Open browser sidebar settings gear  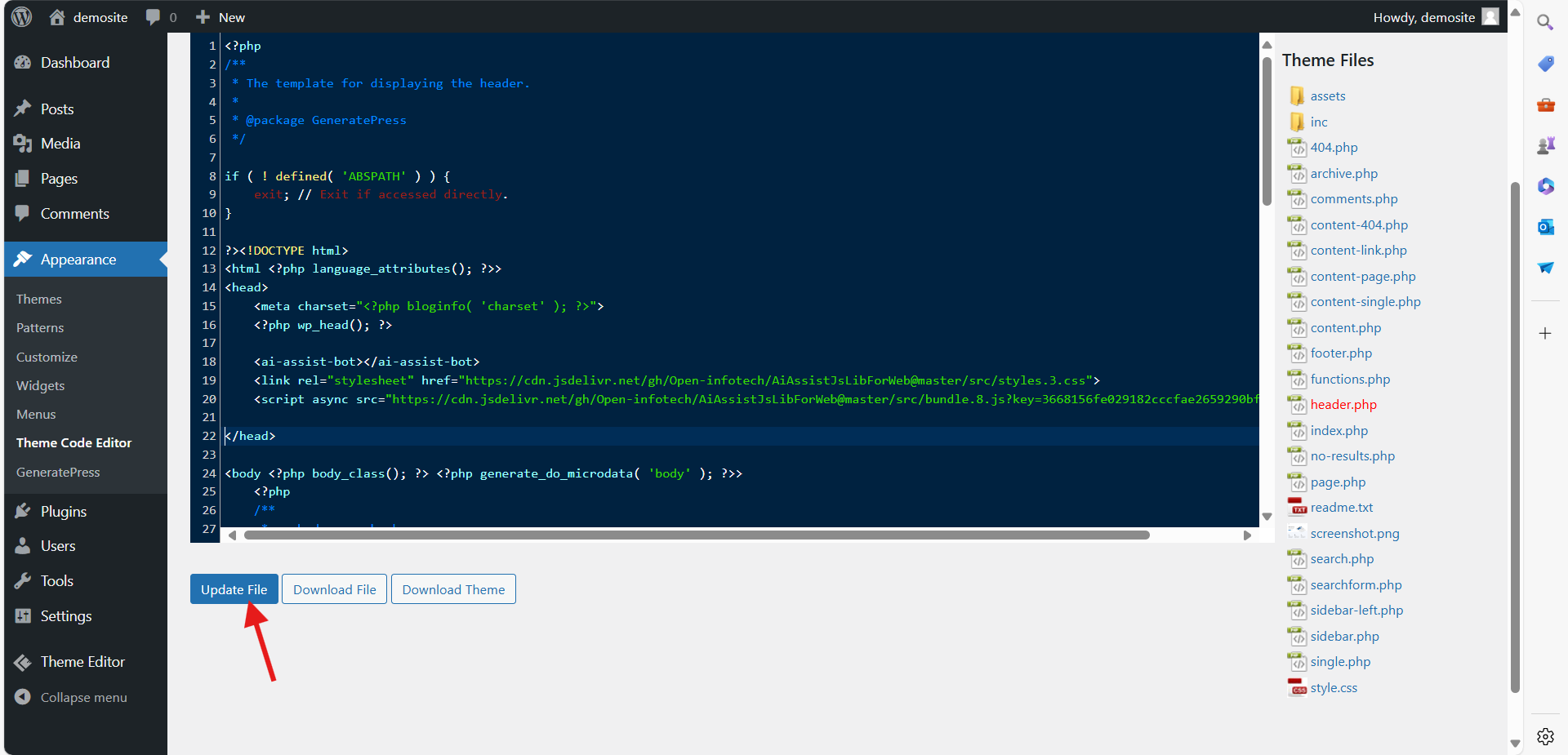point(1545,737)
